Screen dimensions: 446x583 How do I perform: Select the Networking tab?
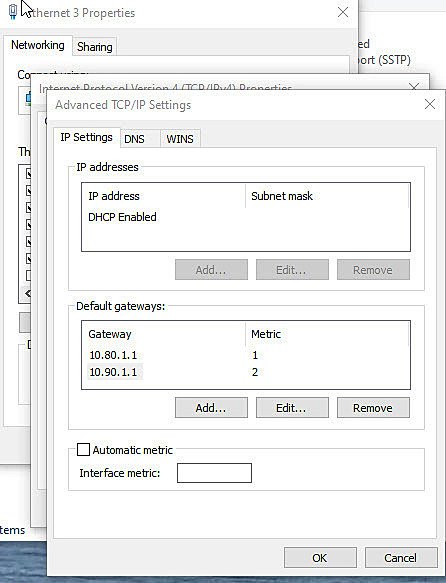point(38,45)
